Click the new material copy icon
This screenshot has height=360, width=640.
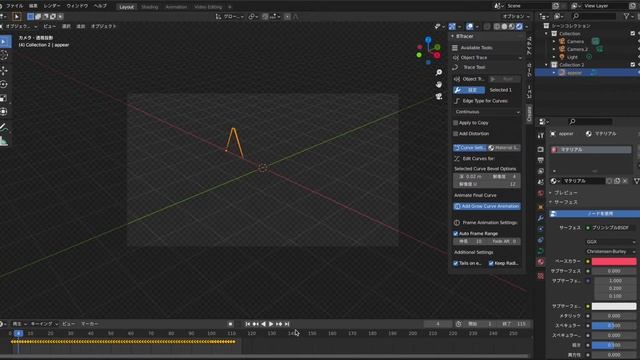tap(617, 181)
